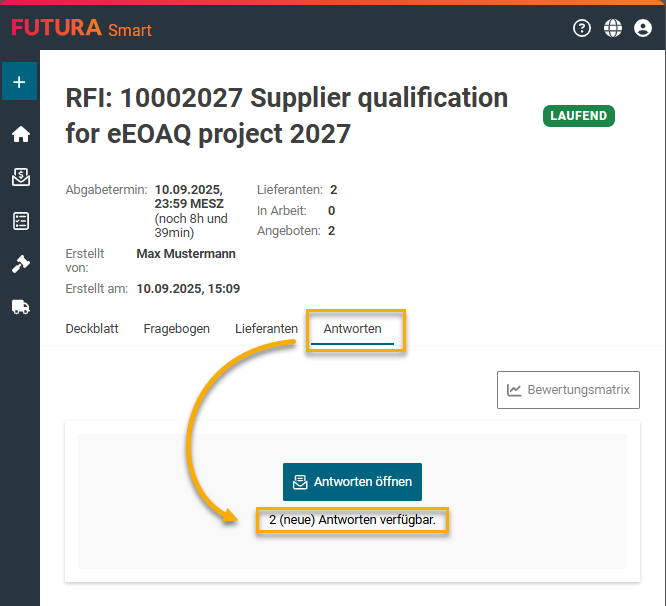Click the Bewertungsmatrix button
The height and width of the screenshot is (606, 666).
(x=568, y=390)
